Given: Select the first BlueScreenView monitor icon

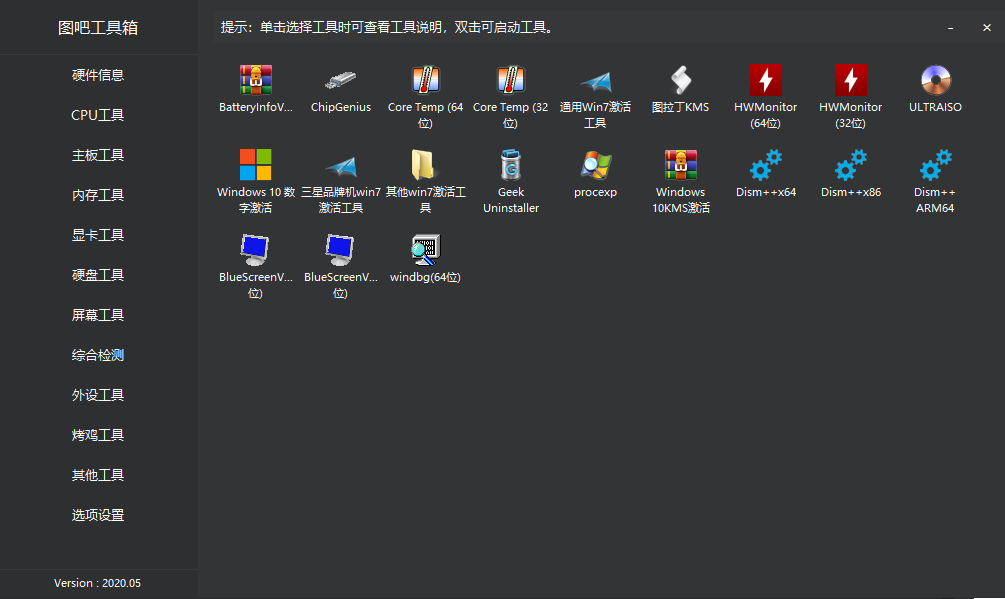Looking at the screenshot, I should 256,250.
